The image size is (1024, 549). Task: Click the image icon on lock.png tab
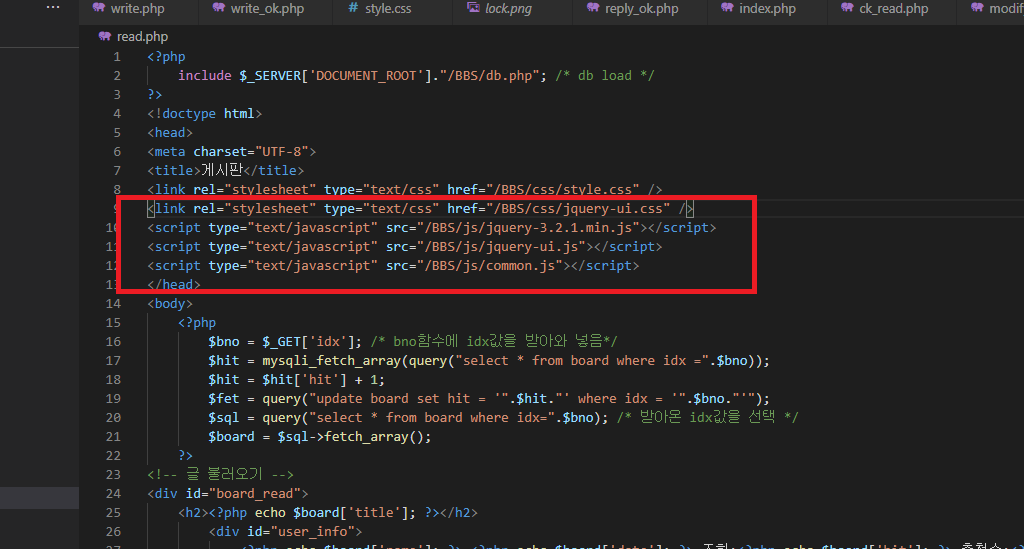point(473,8)
